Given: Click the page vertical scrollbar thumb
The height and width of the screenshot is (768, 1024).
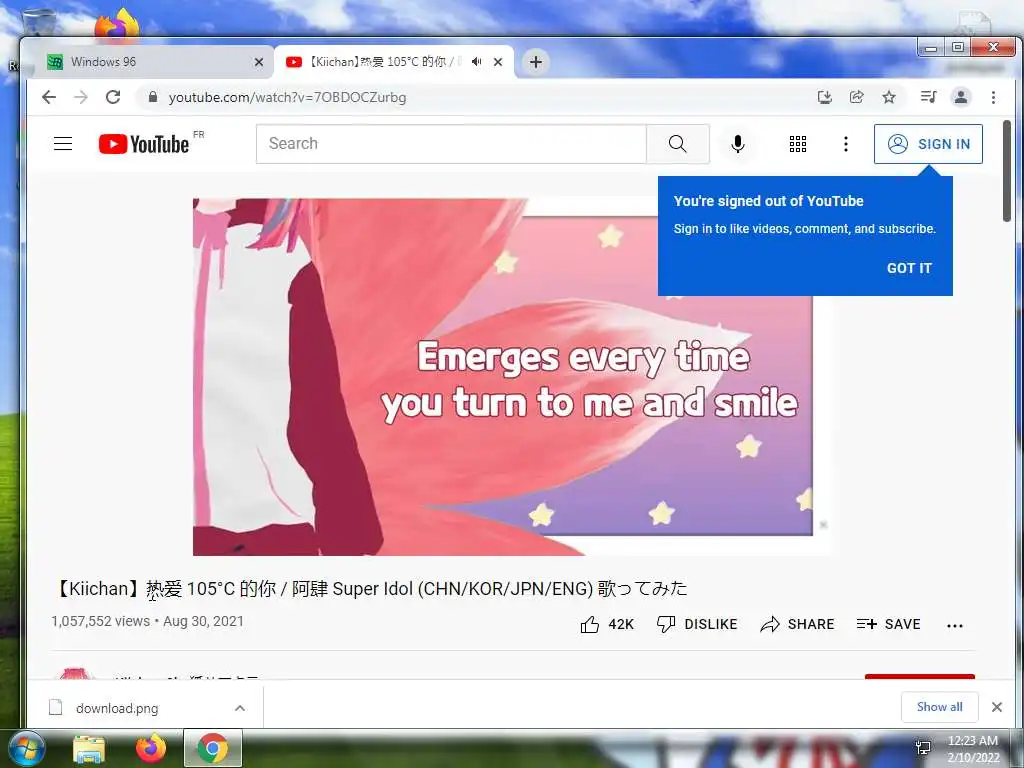Looking at the screenshot, I should [1006, 171].
